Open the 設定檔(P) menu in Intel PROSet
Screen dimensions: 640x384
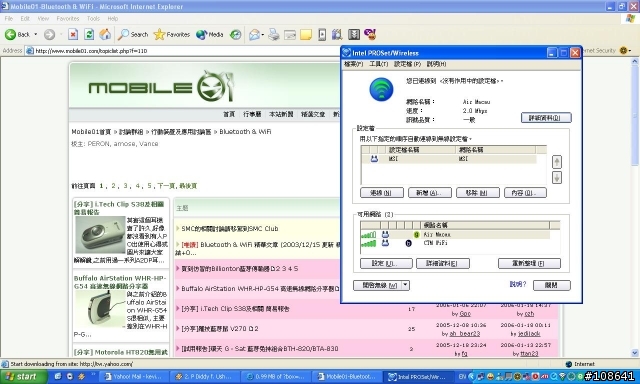(x=407, y=64)
